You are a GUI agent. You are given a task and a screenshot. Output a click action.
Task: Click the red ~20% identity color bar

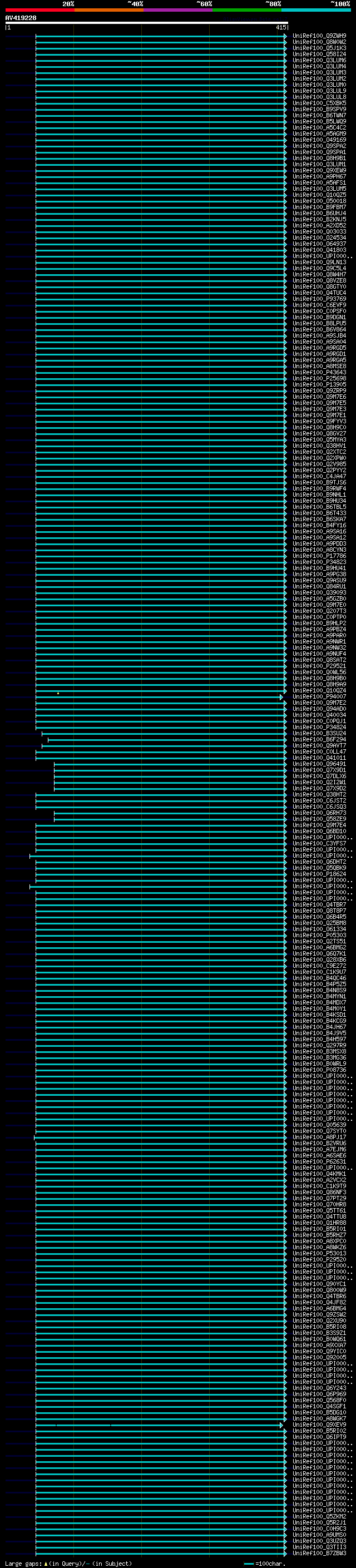click(39, 10)
